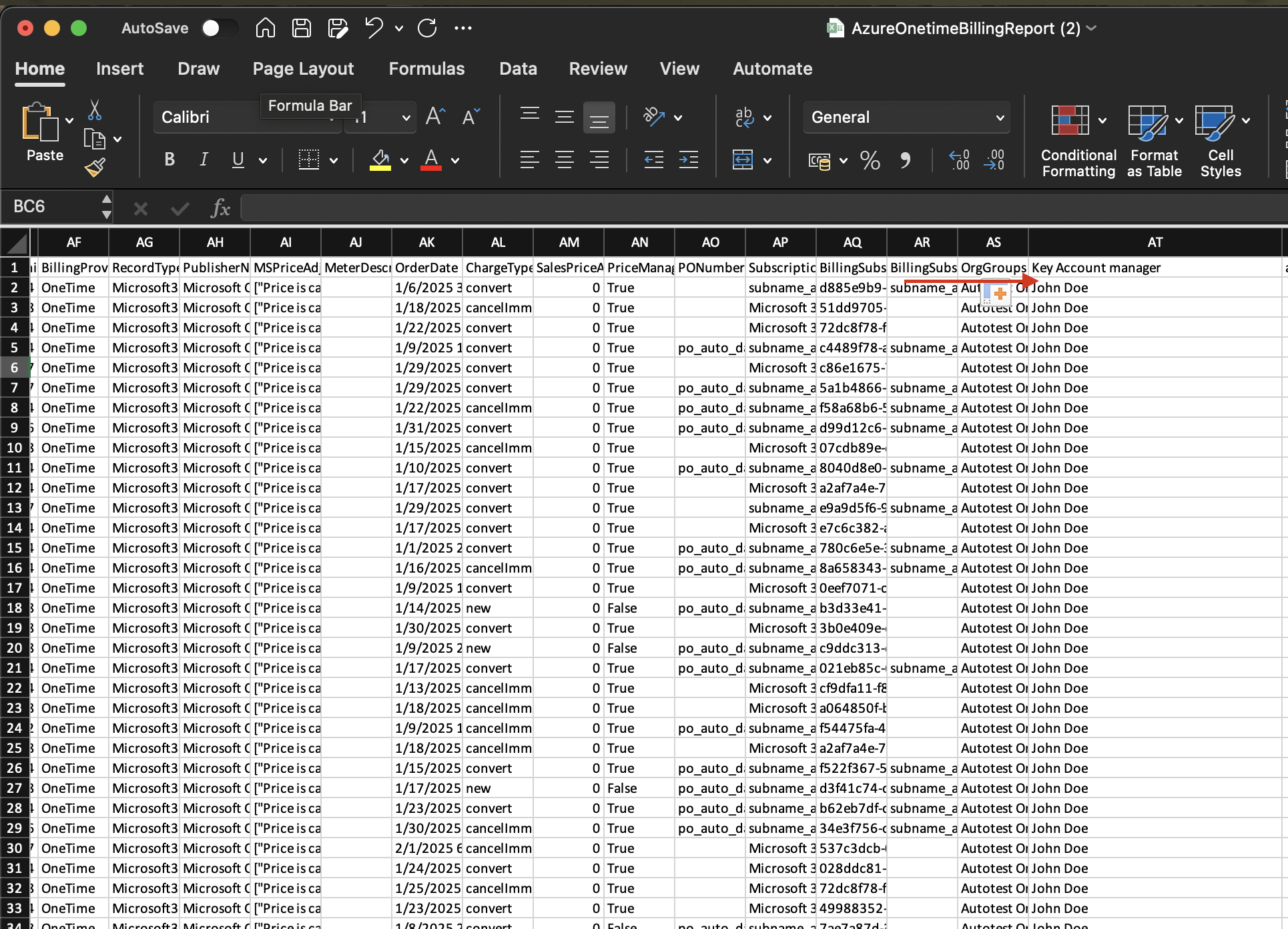Toggle AutoSave on
The width and height of the screenshot is (1288, 929).
[x=220, y=28]
